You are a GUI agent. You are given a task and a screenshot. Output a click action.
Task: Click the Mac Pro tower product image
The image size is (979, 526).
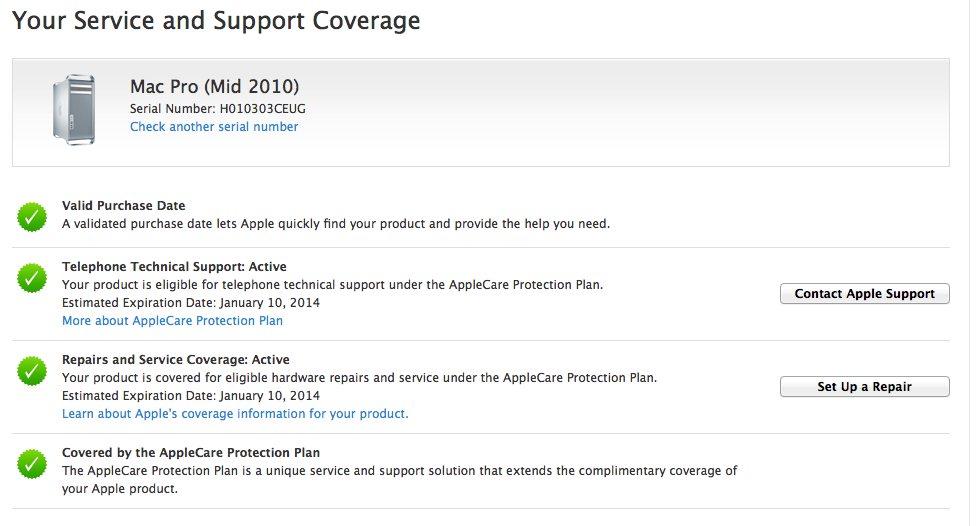(x=74, y=110)
